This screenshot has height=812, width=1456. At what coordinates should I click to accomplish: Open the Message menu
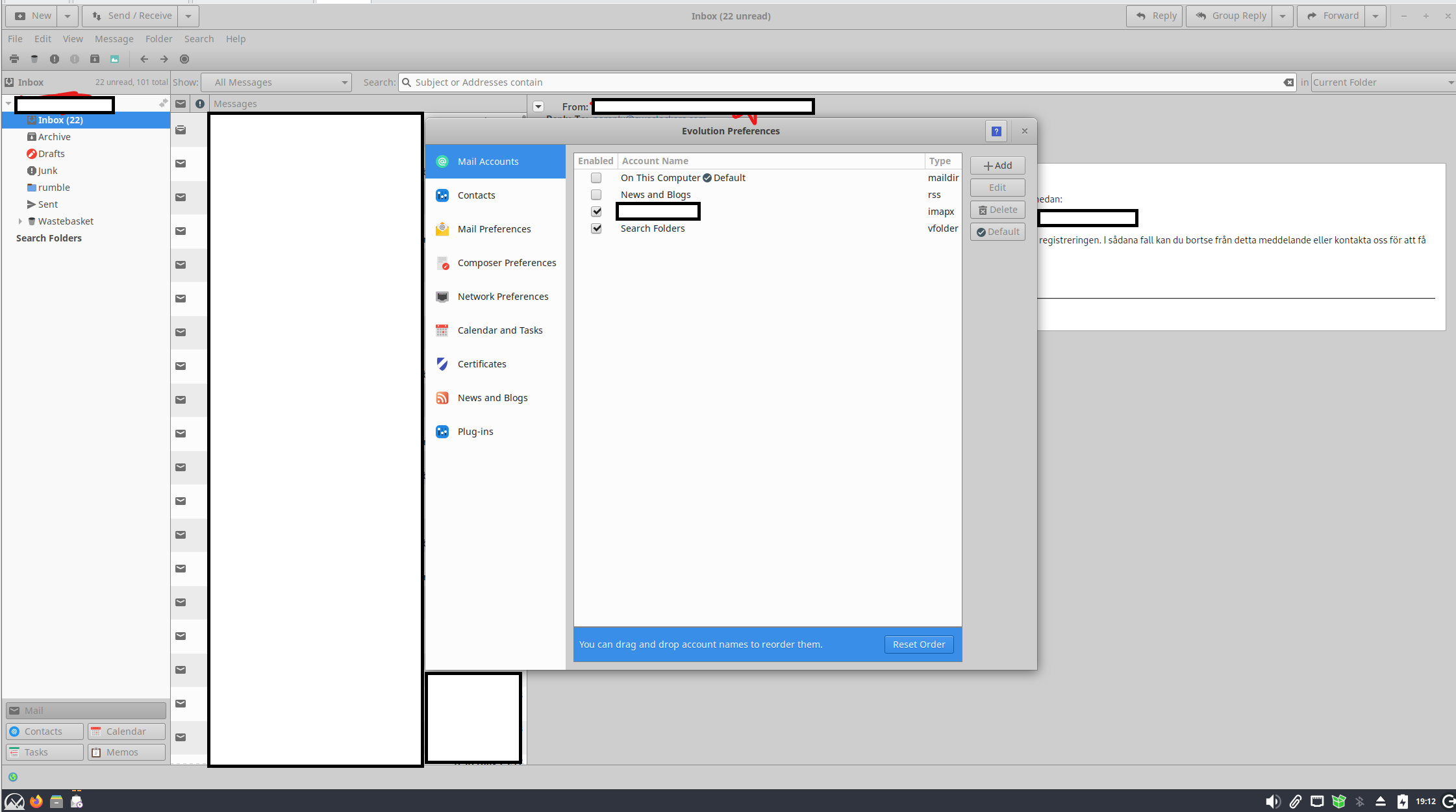[114, 39]
